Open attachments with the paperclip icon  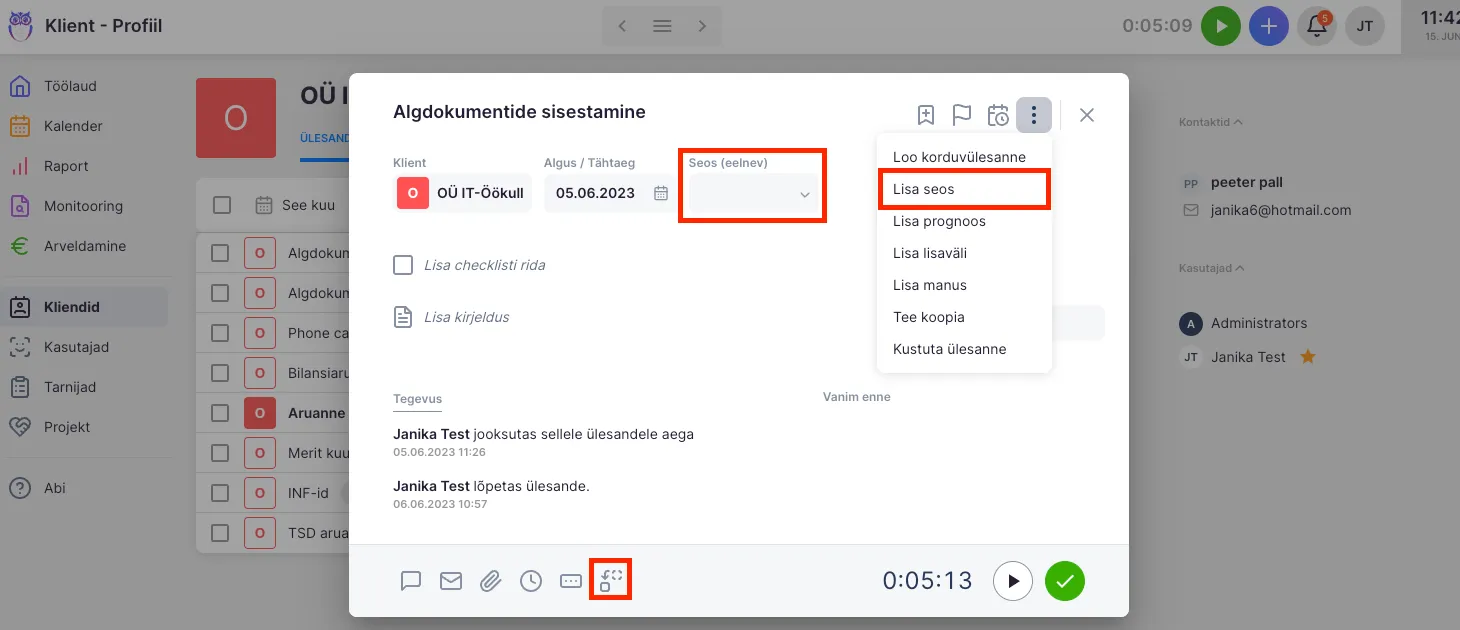(490, 581)
